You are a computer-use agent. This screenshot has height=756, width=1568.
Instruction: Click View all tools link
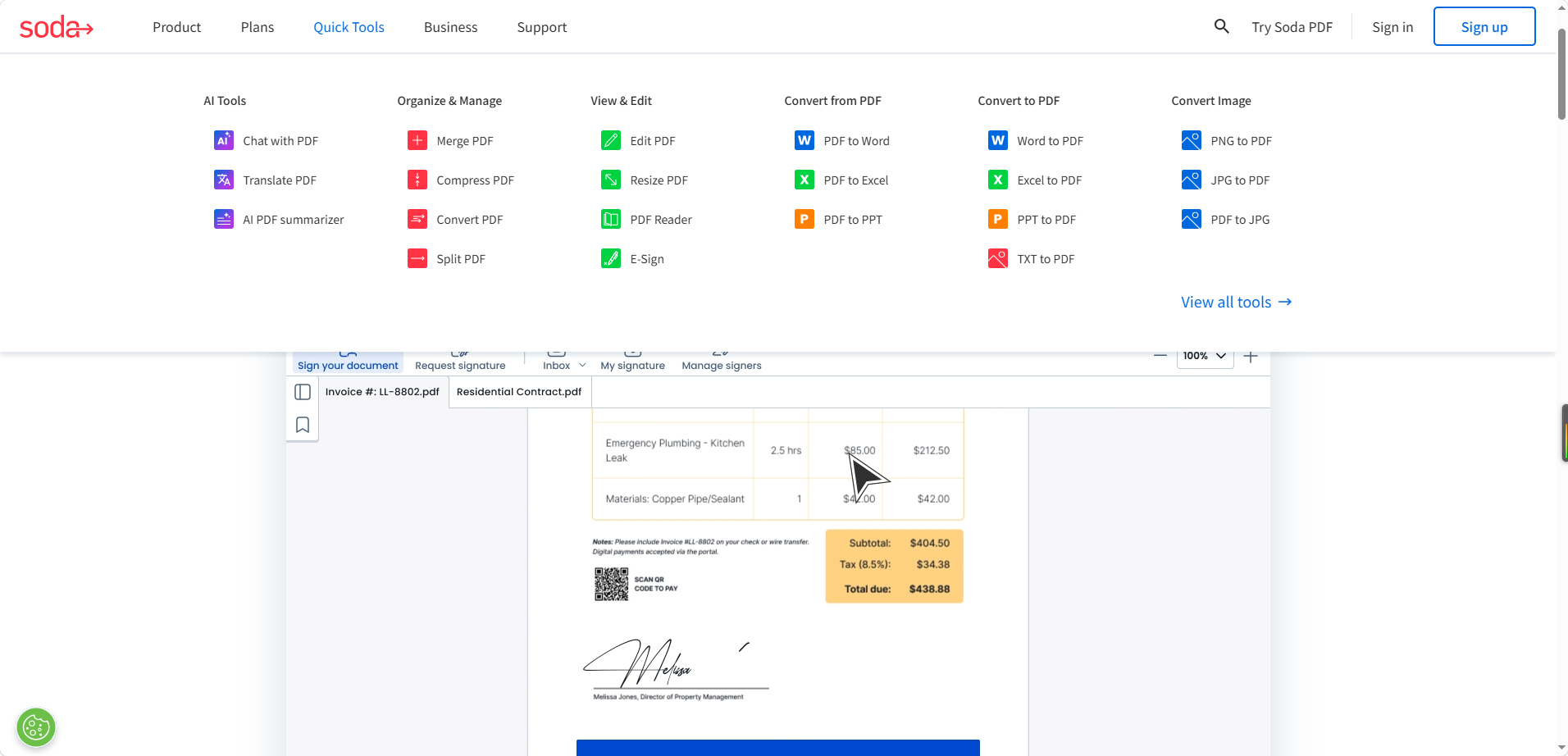tap(1237, 302)
